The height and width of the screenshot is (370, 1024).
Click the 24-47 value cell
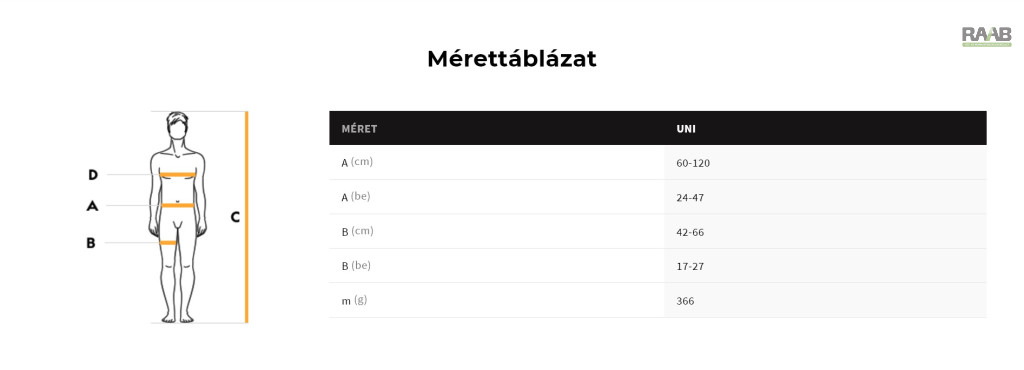(690, 198)
